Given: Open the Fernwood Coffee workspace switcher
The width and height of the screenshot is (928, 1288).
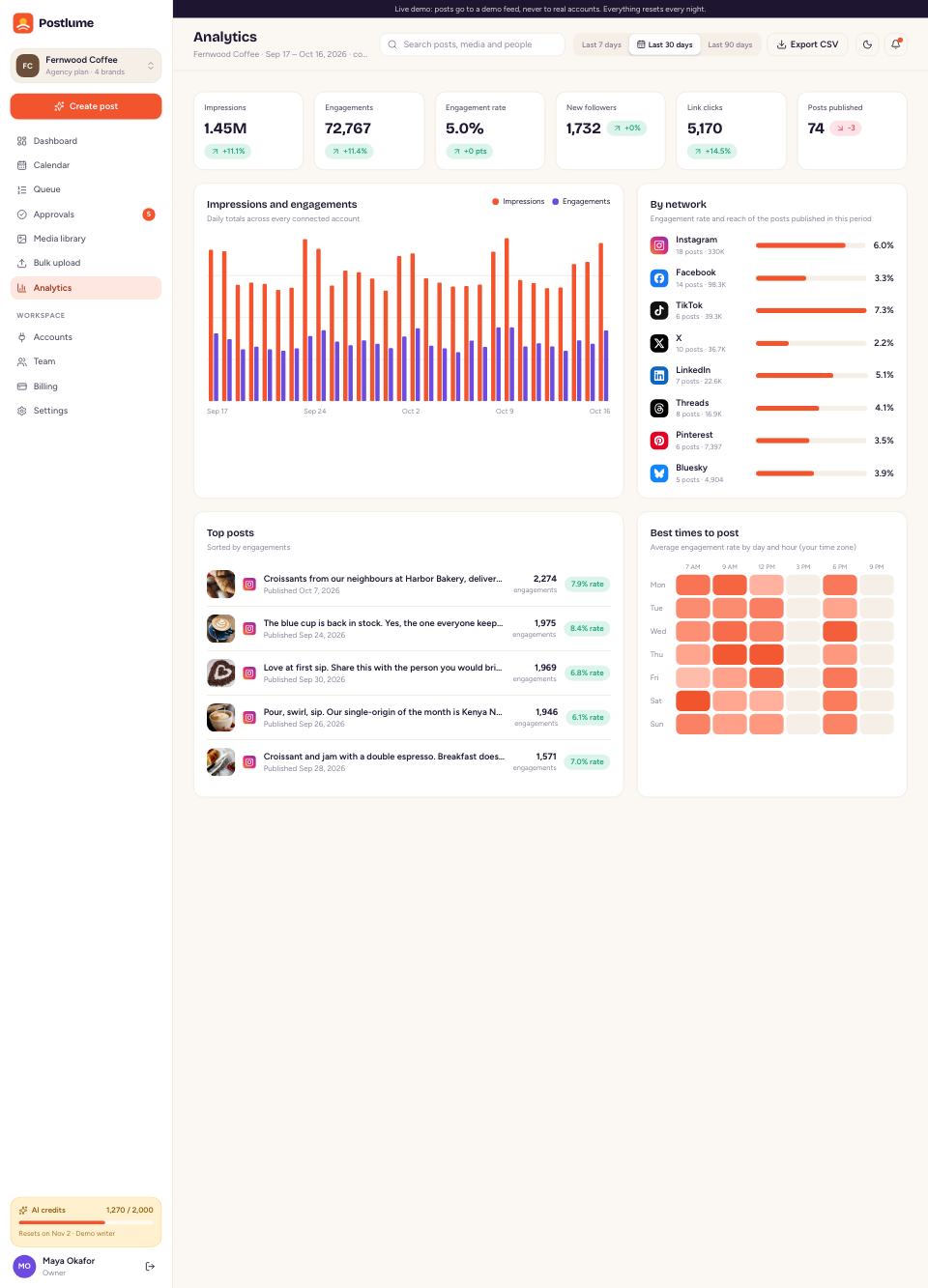Looking at the screenshot, I should pos(86,66).
